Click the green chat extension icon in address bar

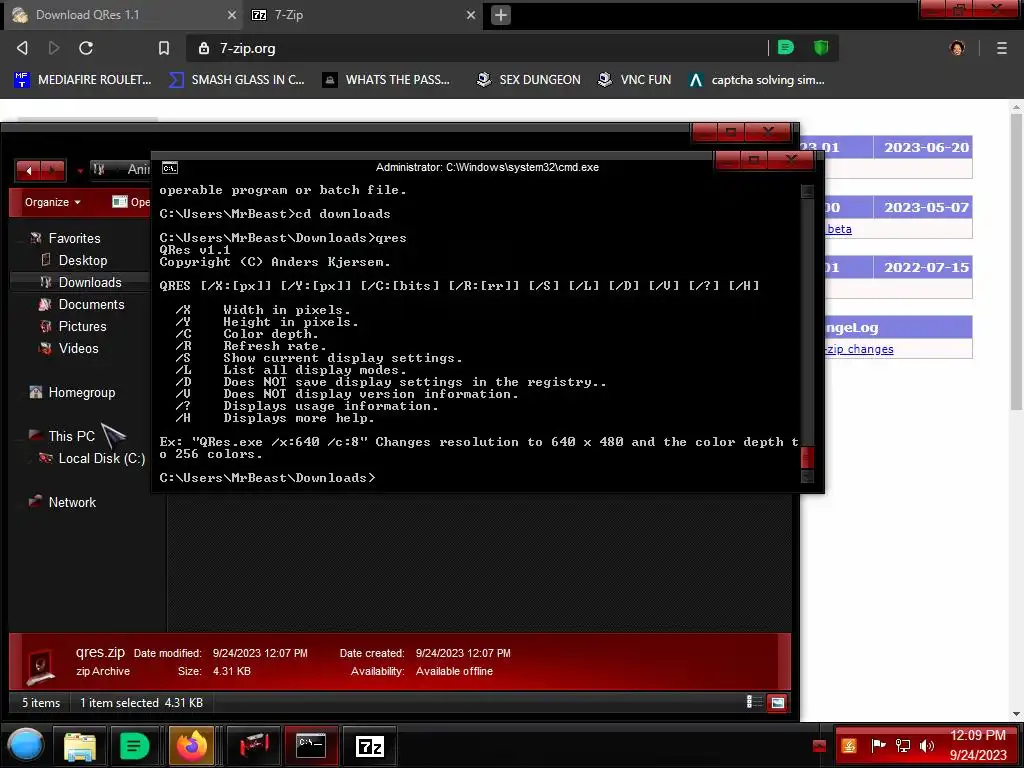click(786, 48)
